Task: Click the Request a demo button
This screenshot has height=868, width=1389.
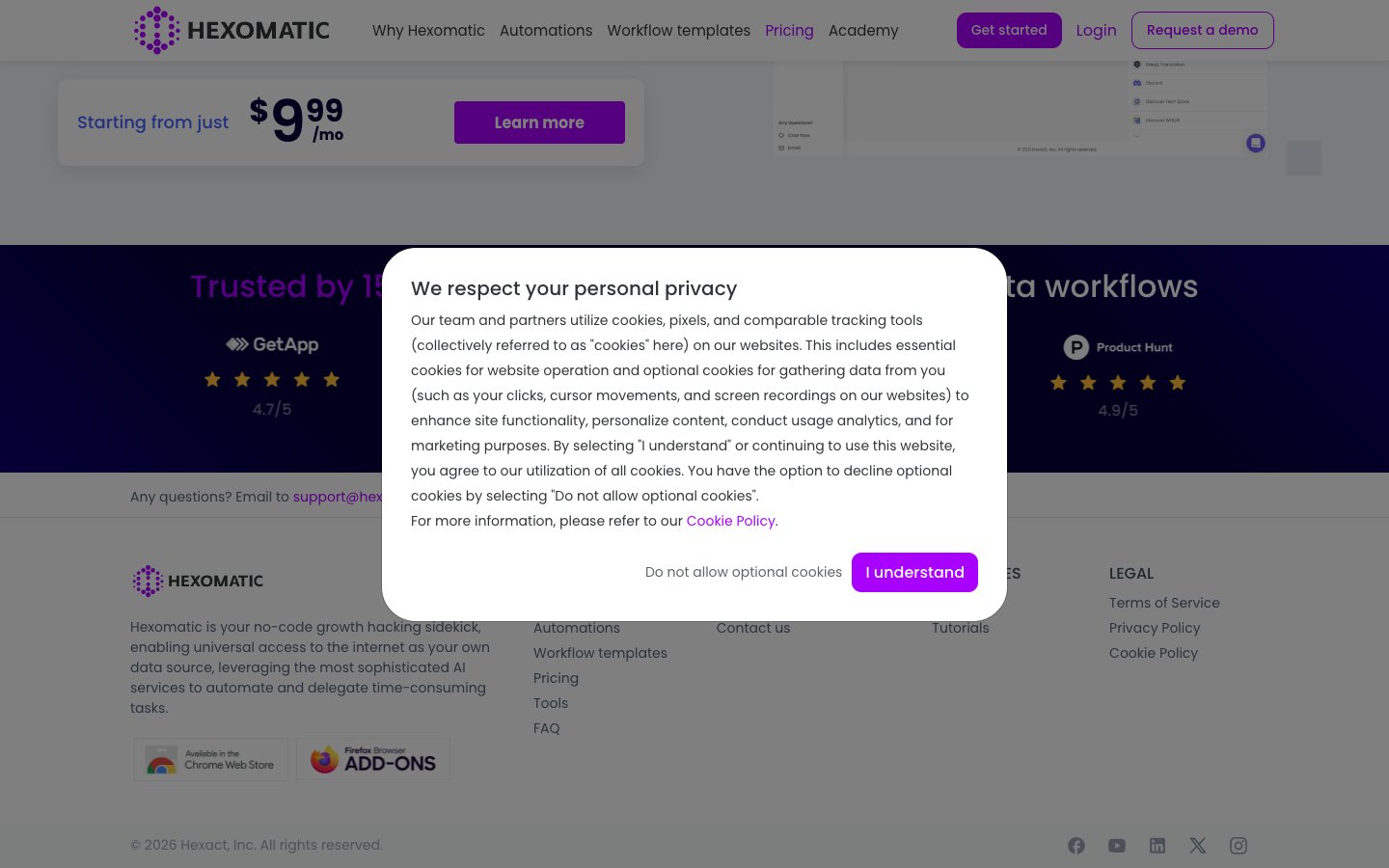Action: point(1202,30)
